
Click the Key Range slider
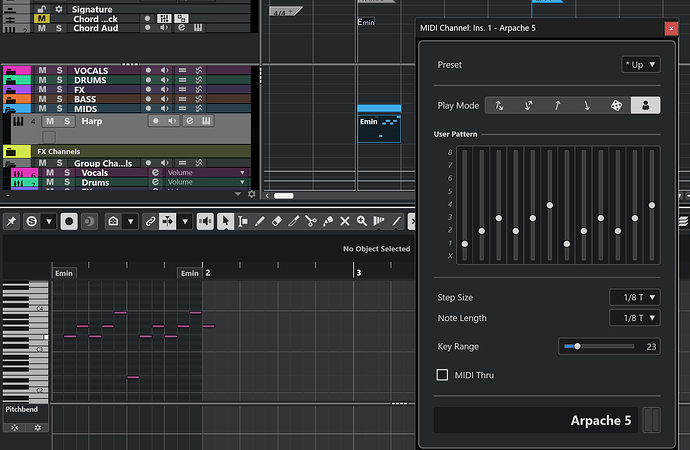(597, 346)
